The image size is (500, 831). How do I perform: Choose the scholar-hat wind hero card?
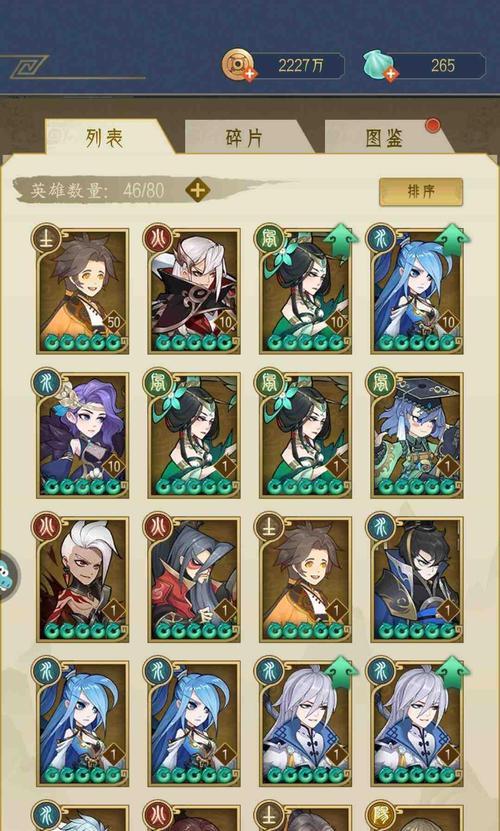(417, 435)
